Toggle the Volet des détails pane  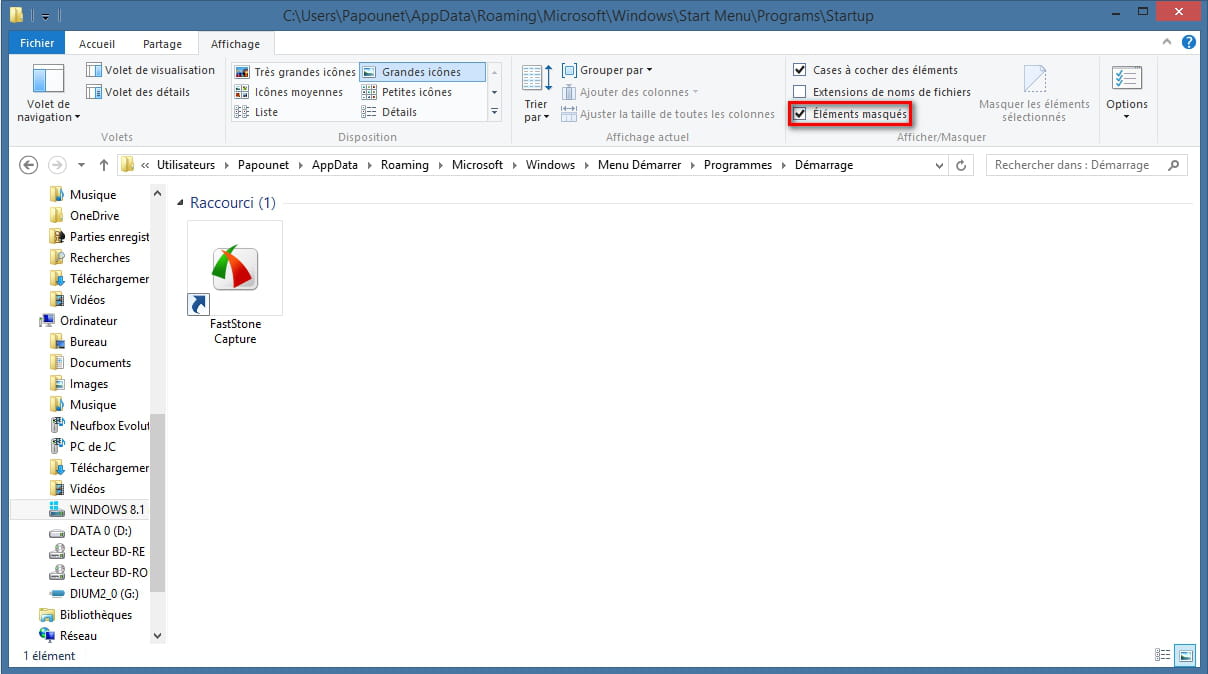point(139,92)
